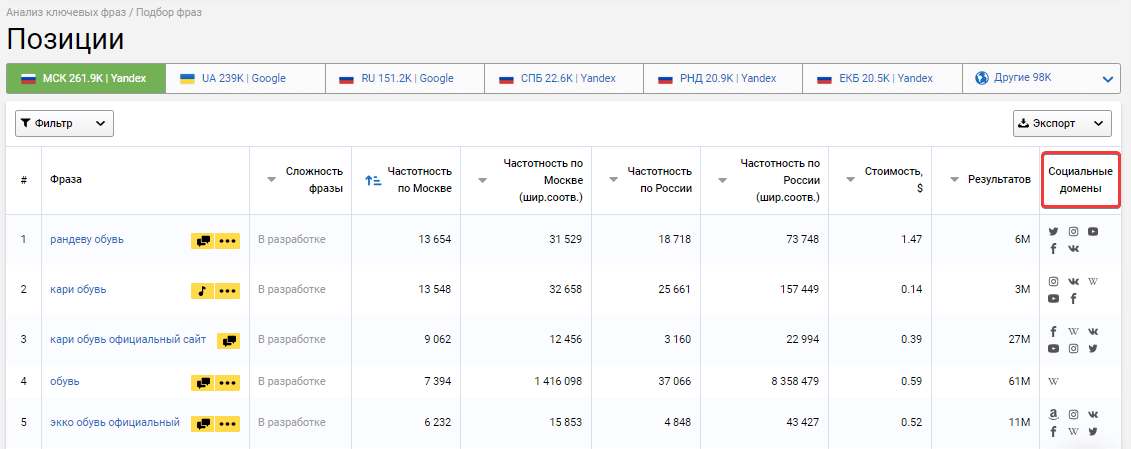1131x449 pixels.
Task: Sort by Частотность по Москве ascending icon
Action: coord(373,180)
